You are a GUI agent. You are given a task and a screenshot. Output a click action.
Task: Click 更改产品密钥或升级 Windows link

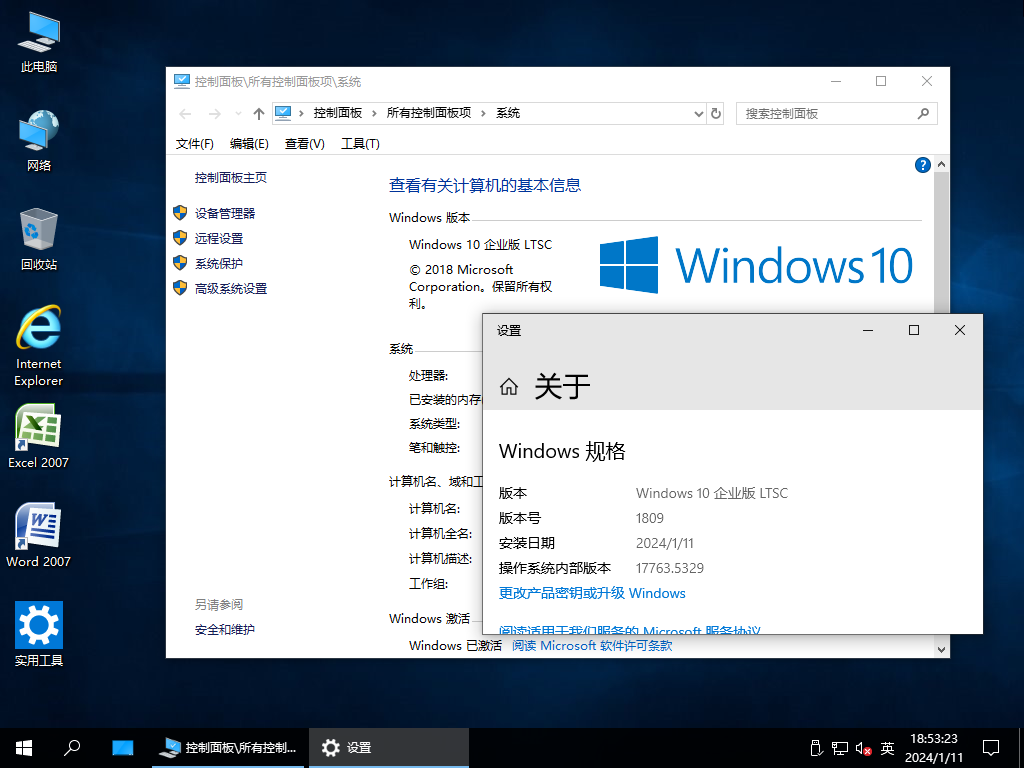(592, 593)
